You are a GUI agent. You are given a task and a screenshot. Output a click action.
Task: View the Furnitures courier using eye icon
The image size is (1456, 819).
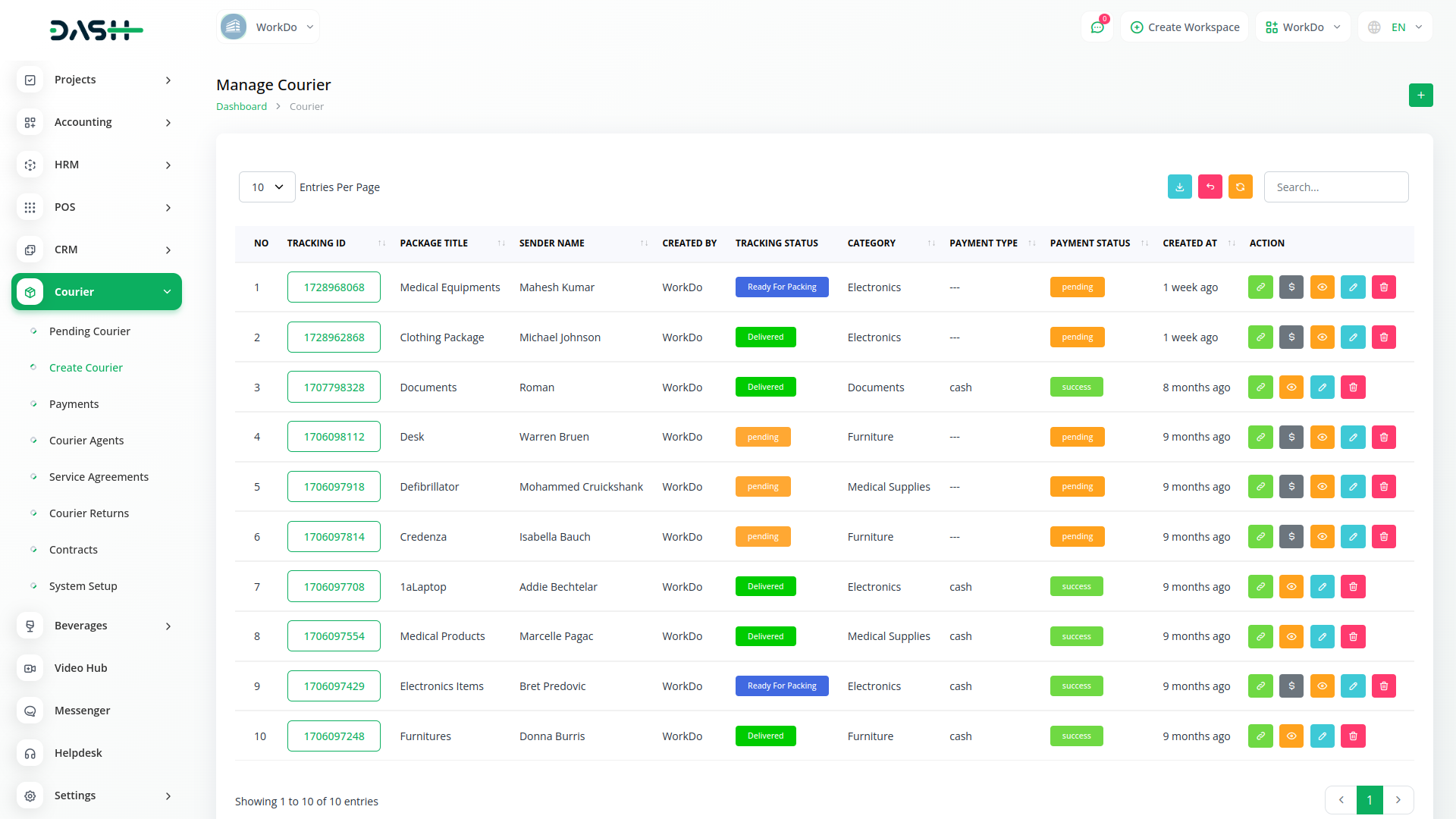pos(1291,736)
